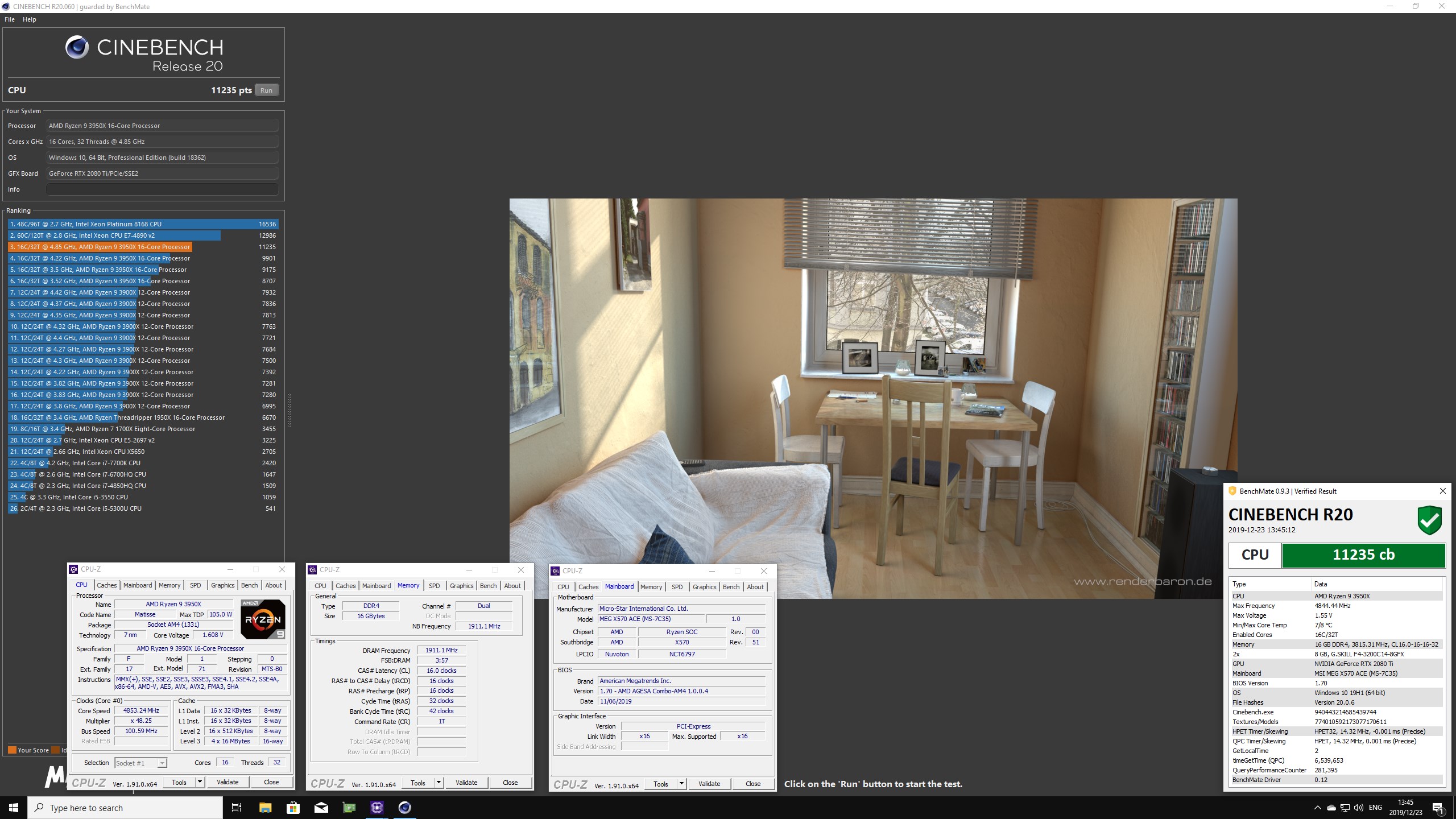1456x819 pixels.
Task: Open the CPU-Z taskbar icon
Action: (x=377, y=808)
